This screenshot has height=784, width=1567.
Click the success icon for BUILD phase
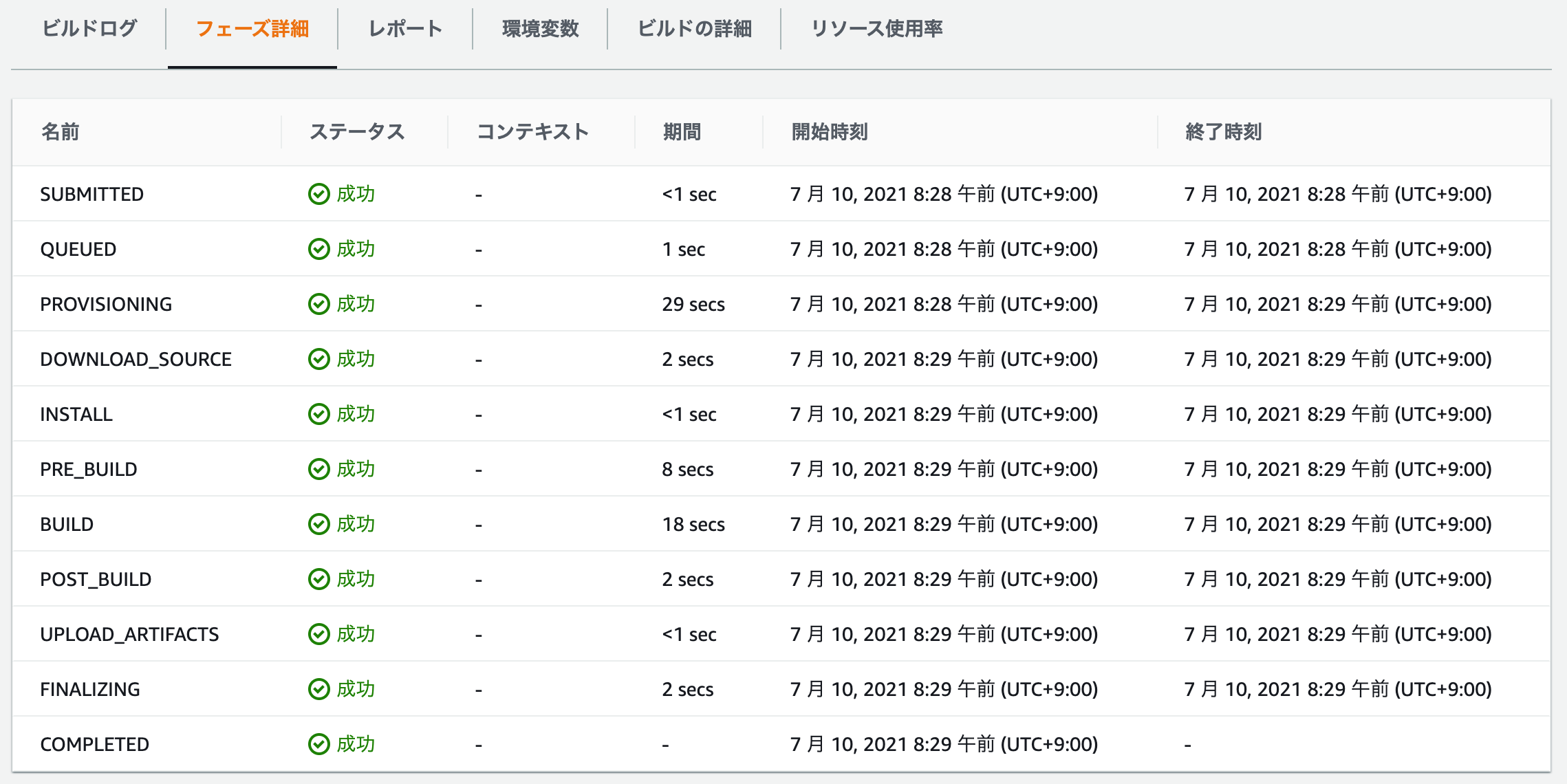pyautogui.click(x=319, y=523)
